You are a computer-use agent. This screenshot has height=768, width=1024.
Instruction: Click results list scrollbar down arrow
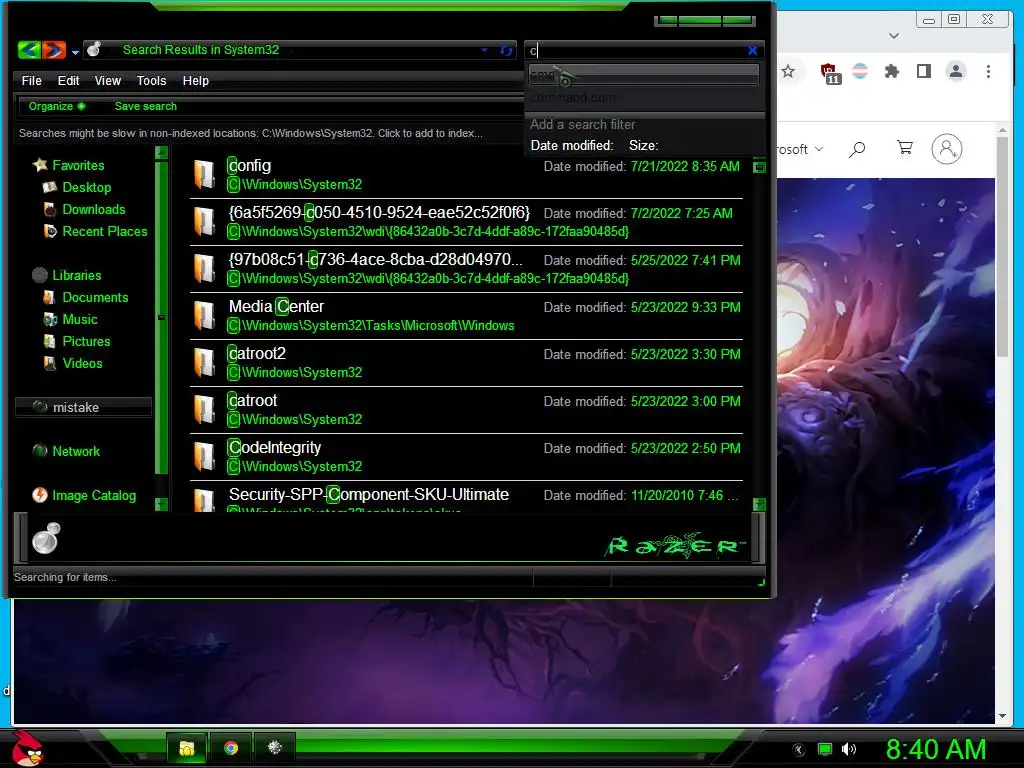coord(759,504)
